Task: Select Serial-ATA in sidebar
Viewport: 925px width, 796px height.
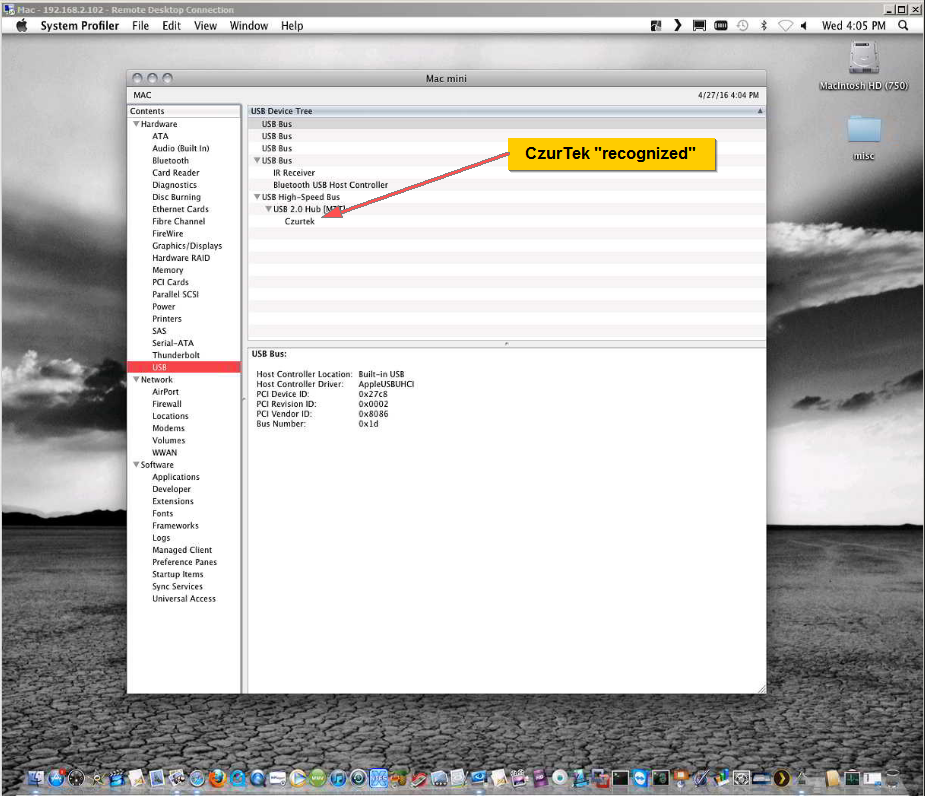Action: [x=173, y=343]
